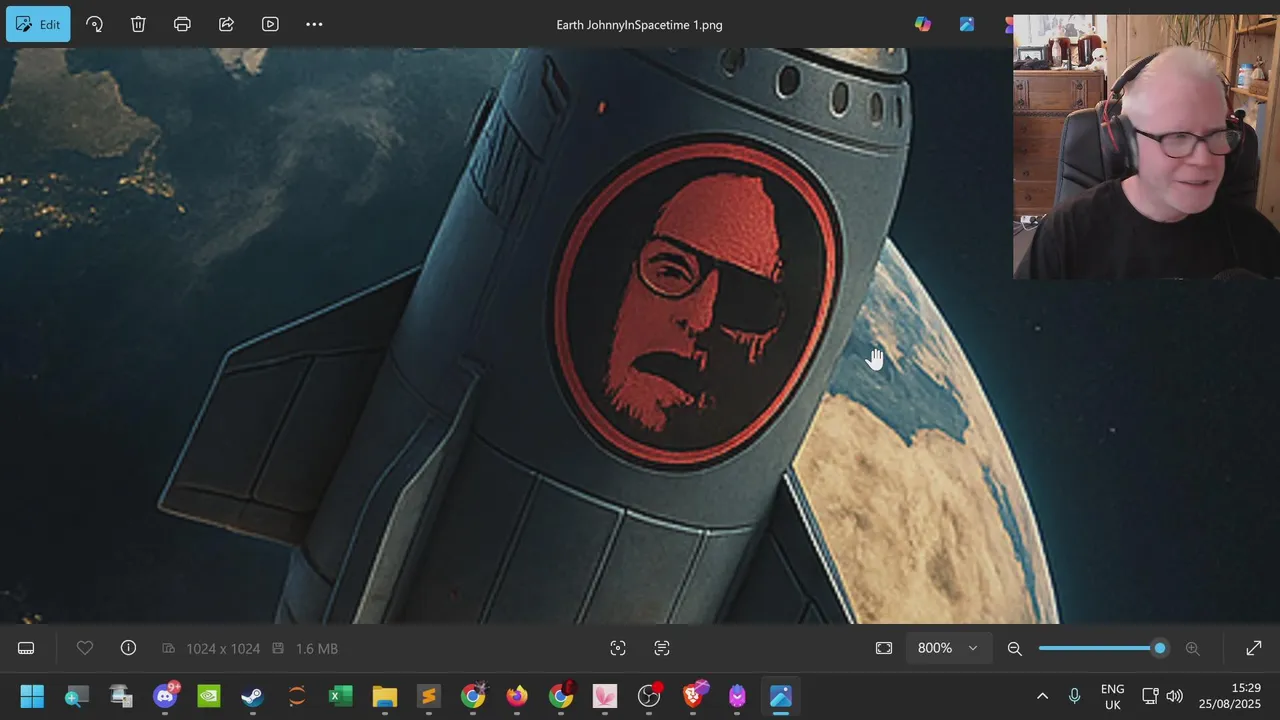Rotate the image with the rotate icon
The height and width of the screenshot is (720, 1280).
point(94,24)
